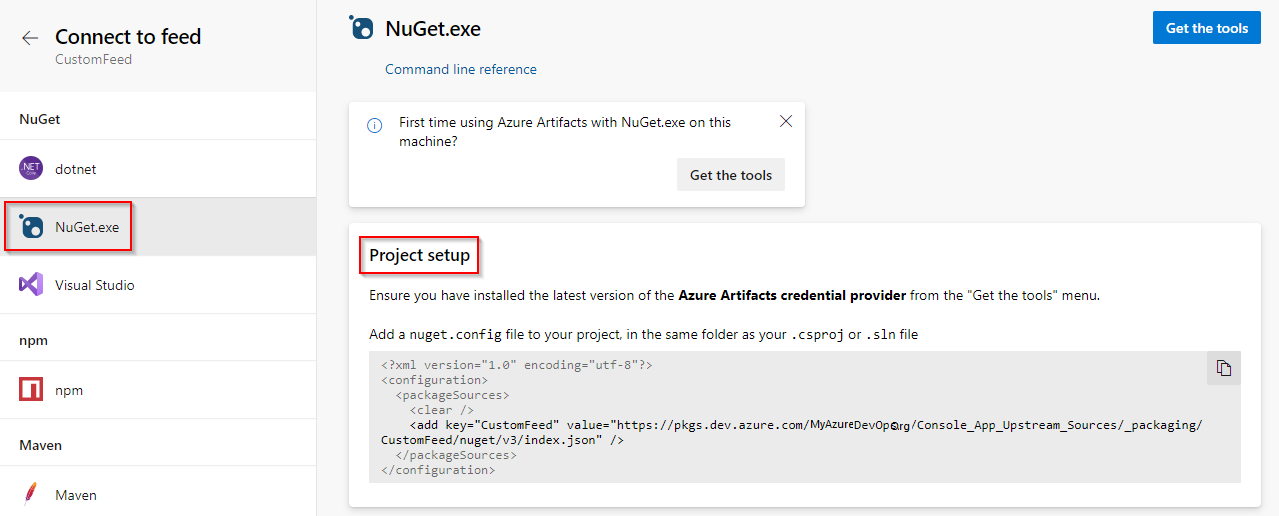Dismiss the first-time usage banner
Viewport: 1279px width, 516px height.
tap(785, 121)
